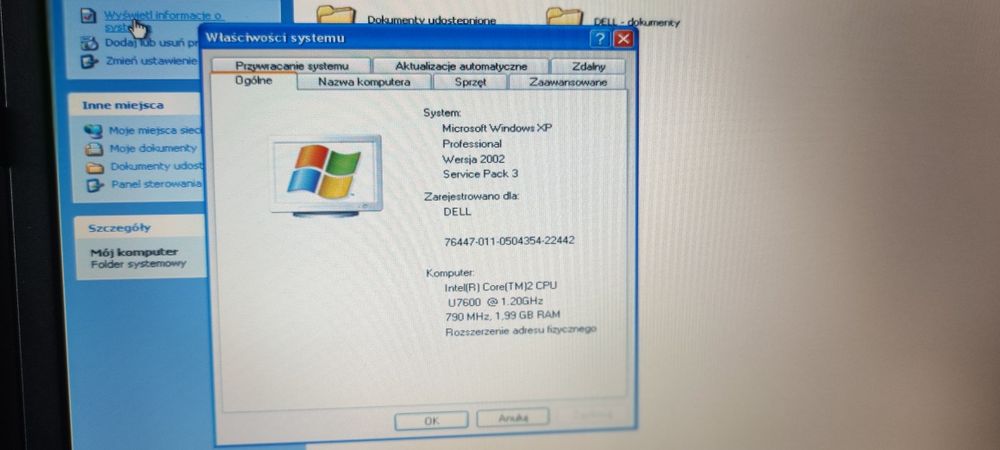
Task: Click the Zmień ustawienie link
Action: click(x=152, y=61)
